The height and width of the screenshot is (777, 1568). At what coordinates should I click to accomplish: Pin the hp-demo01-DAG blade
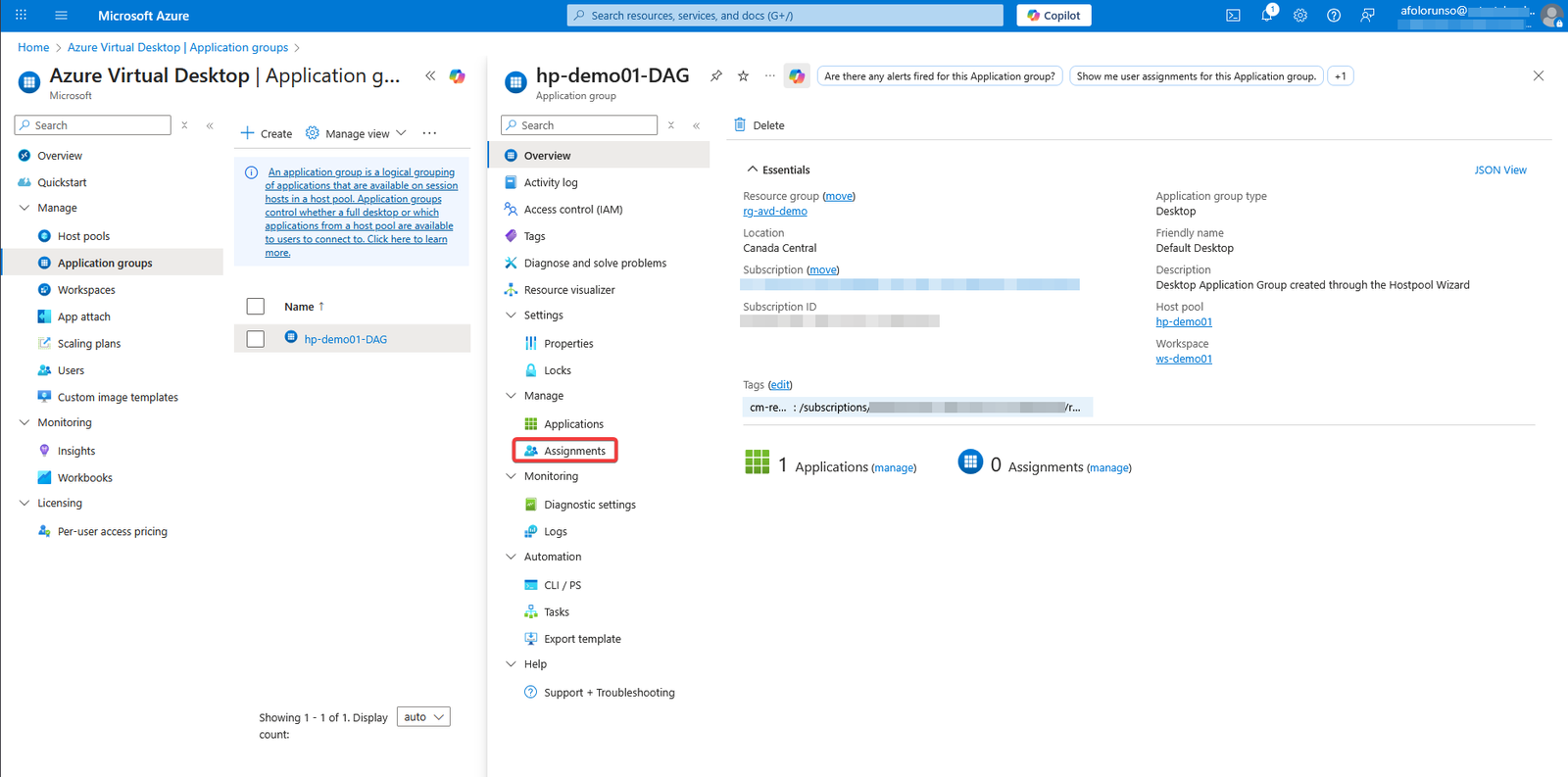coord(716,76)
